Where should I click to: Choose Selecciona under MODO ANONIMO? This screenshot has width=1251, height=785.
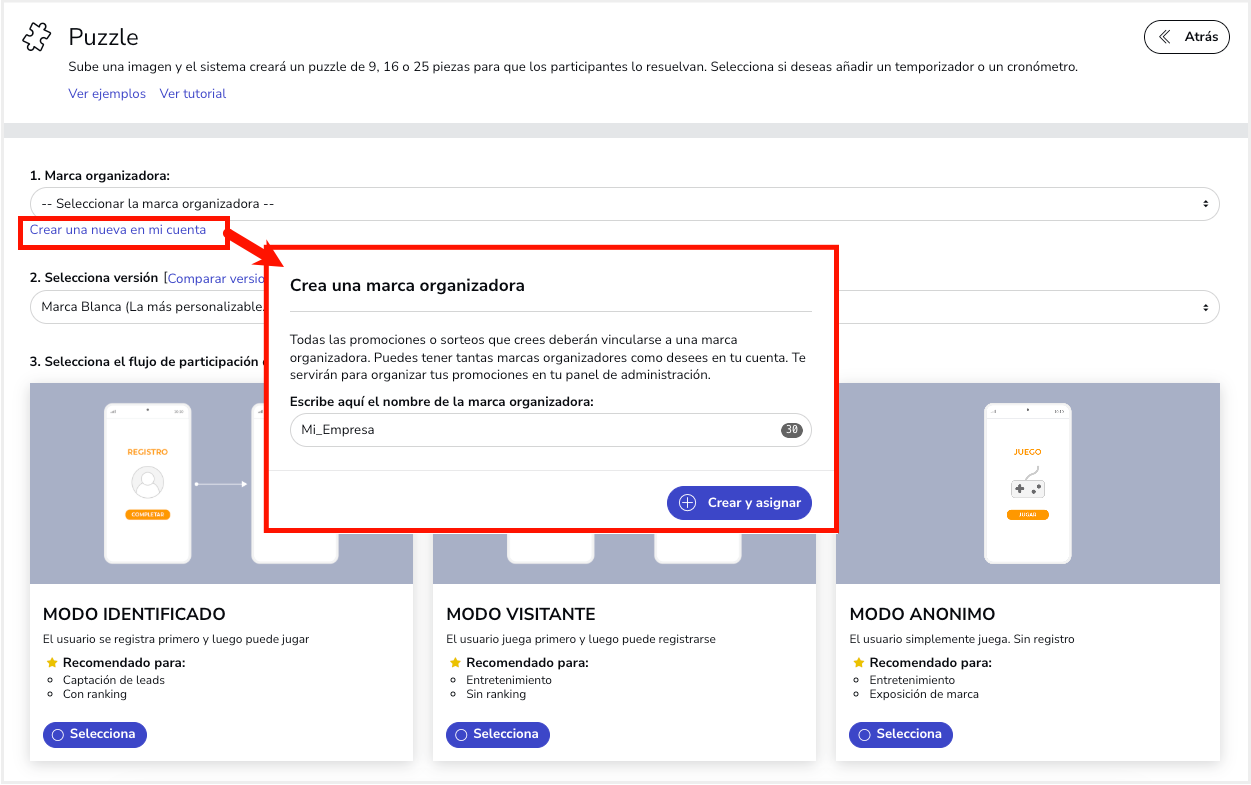(901, 734)
